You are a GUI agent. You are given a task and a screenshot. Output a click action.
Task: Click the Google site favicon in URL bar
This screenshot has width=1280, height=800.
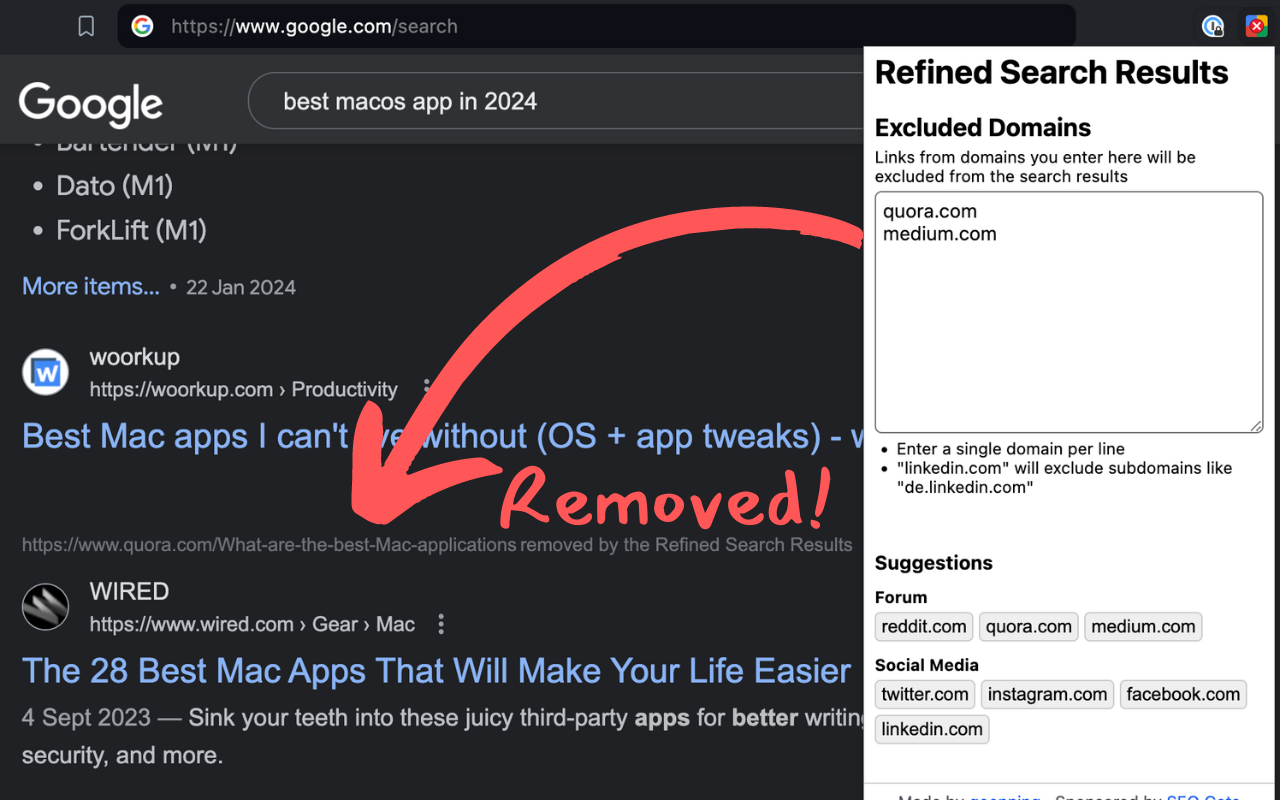142,27
